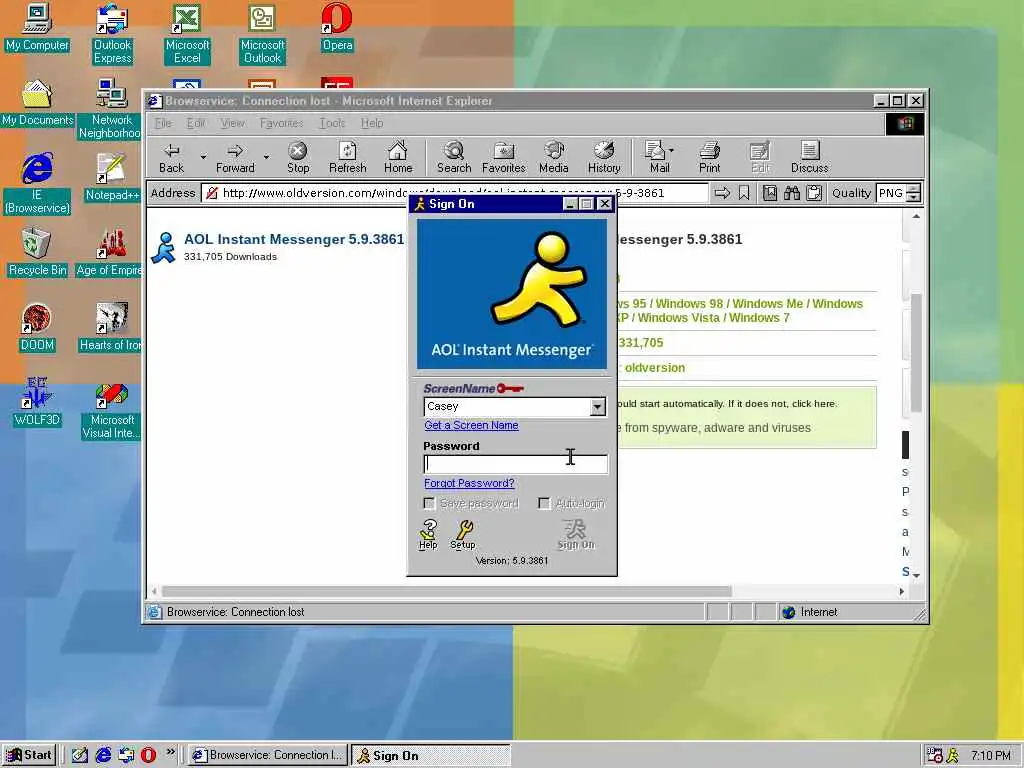This screenshot has height=768, width=1024.
Task: Click the horizontal scrollbar thumb in browser
Action: coord(447,591)
